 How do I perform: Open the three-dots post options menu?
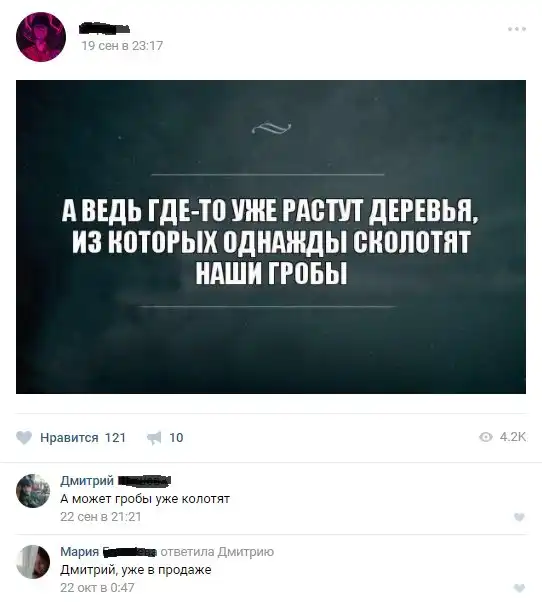coord(517,29)
